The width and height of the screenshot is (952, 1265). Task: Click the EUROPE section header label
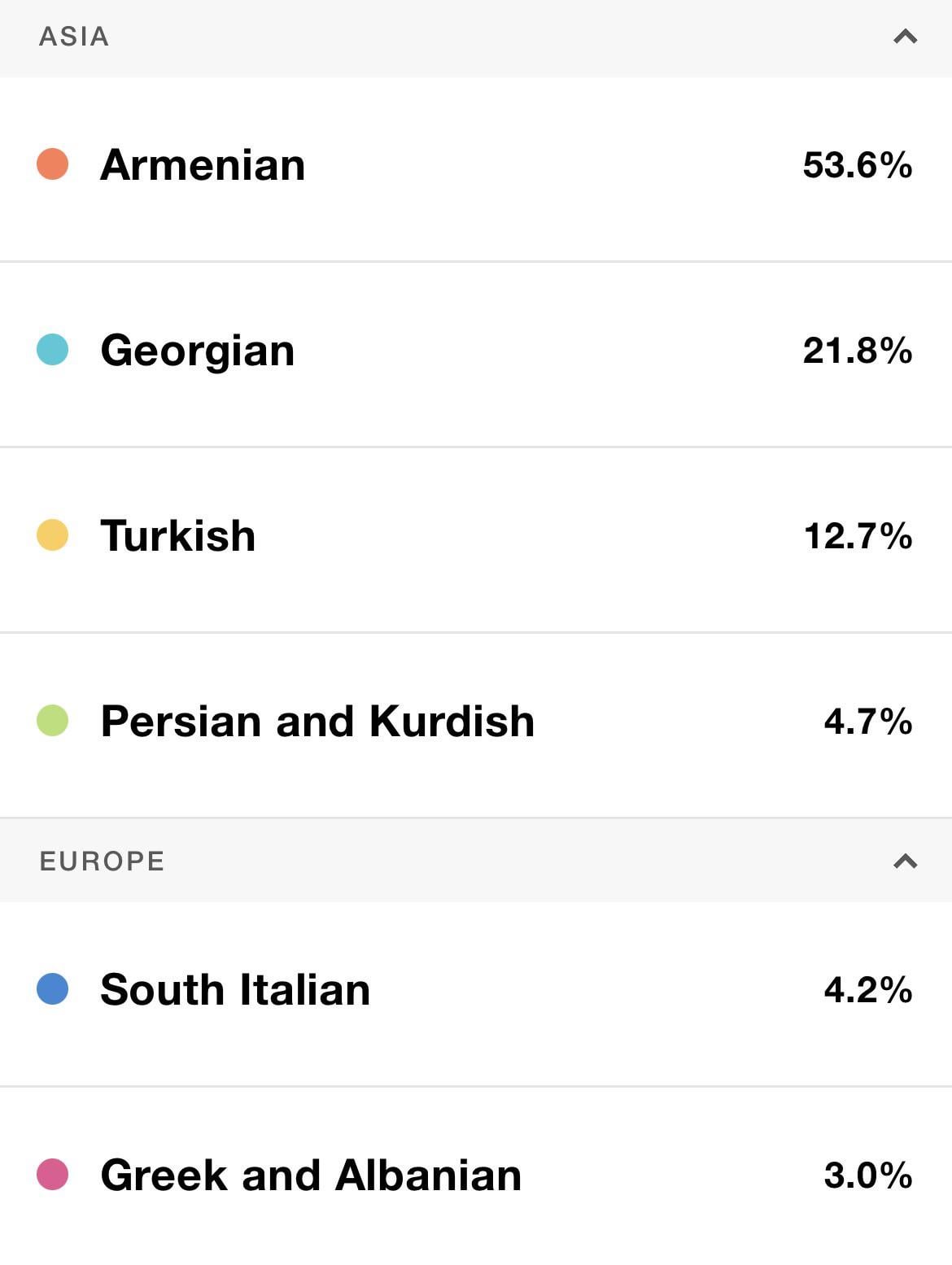coord(102,862)
